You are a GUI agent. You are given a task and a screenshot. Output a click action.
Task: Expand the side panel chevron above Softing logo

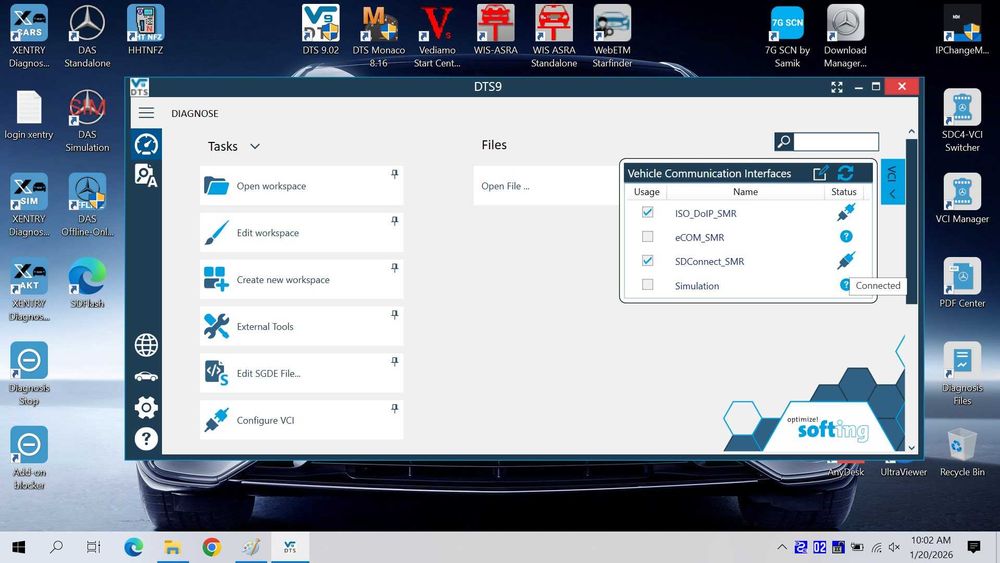pos(900,351)
